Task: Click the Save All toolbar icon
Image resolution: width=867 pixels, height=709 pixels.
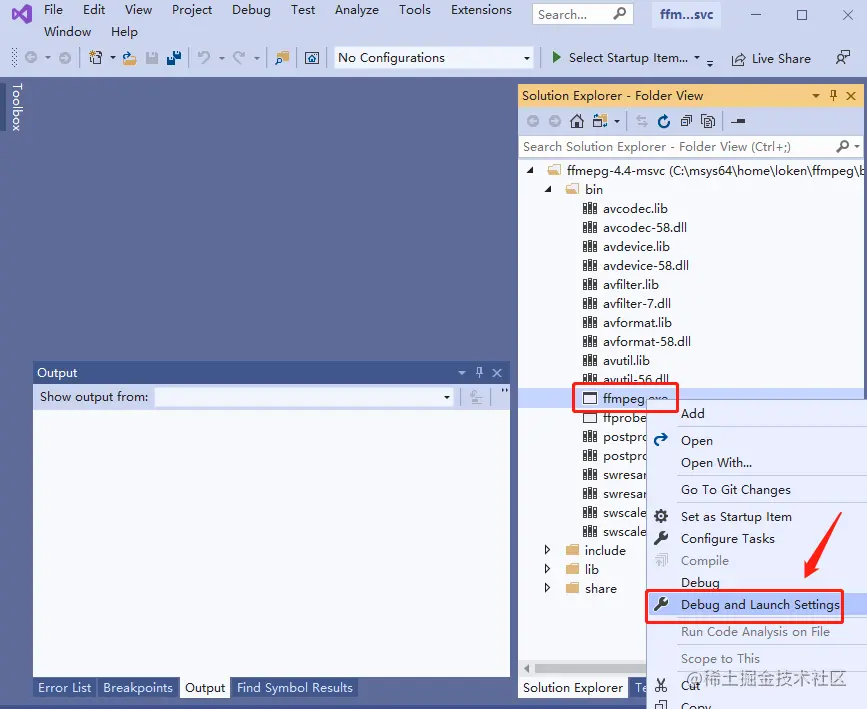Action: pyautogui.click(x=172, y=58)
